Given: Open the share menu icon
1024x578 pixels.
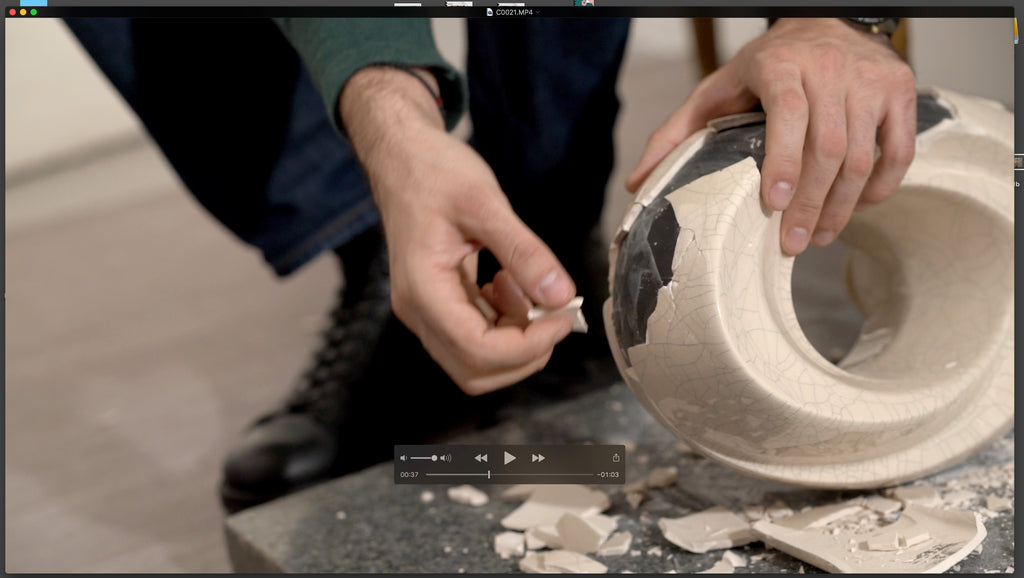Looking at the screenshot, I should pyautogui.click(x=616, y=458).
